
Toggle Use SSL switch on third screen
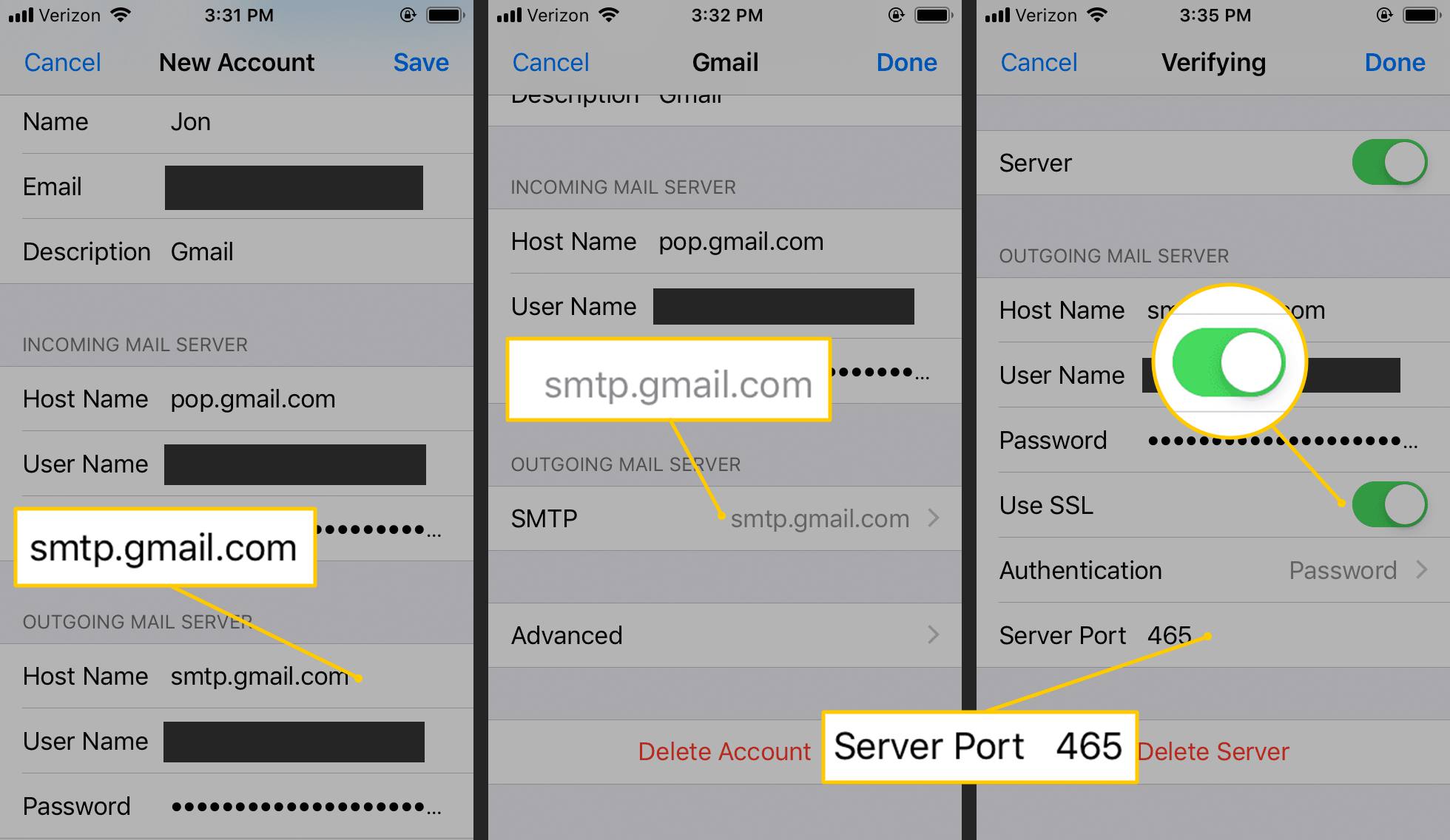1396,505
